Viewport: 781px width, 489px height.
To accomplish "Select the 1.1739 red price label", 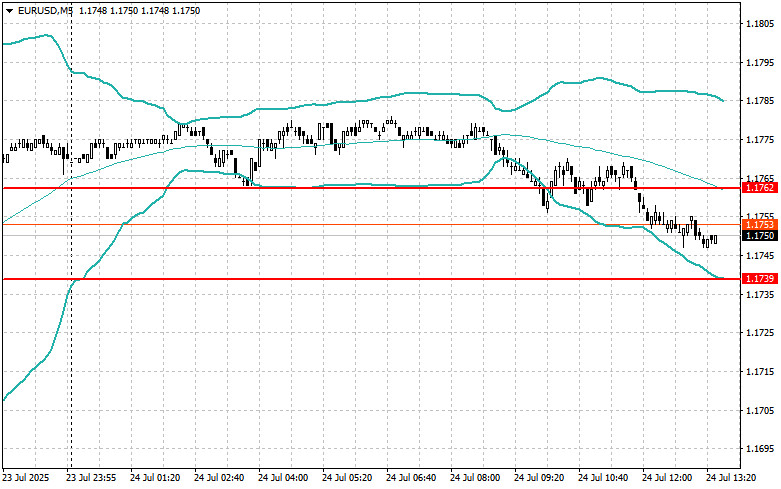I will pos(759,278).
